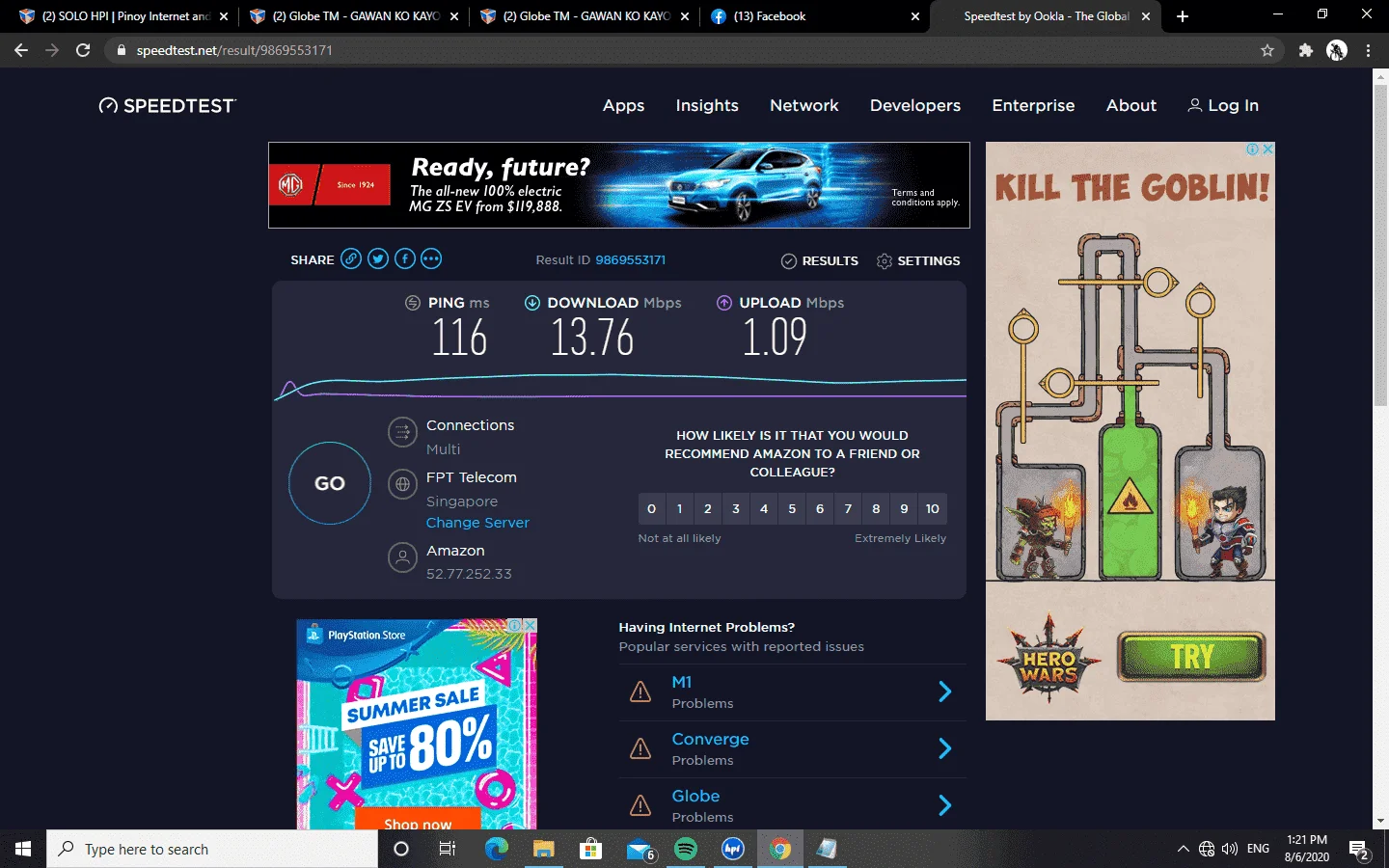This screenshot has width=1389, height=868.
Task: Open About navigation menu
Action: 1131,106
